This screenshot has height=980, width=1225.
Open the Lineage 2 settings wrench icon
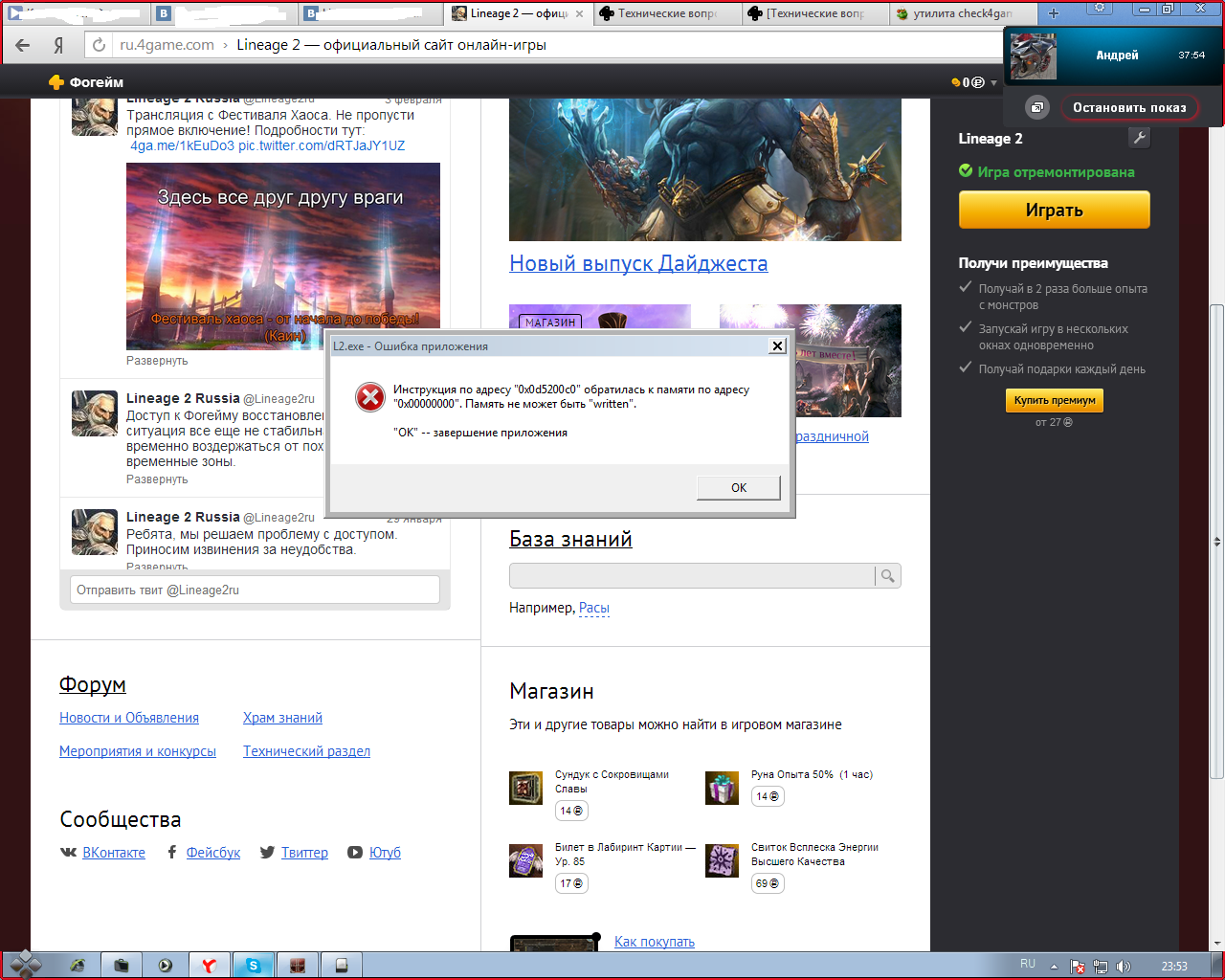click(1139, 138)
